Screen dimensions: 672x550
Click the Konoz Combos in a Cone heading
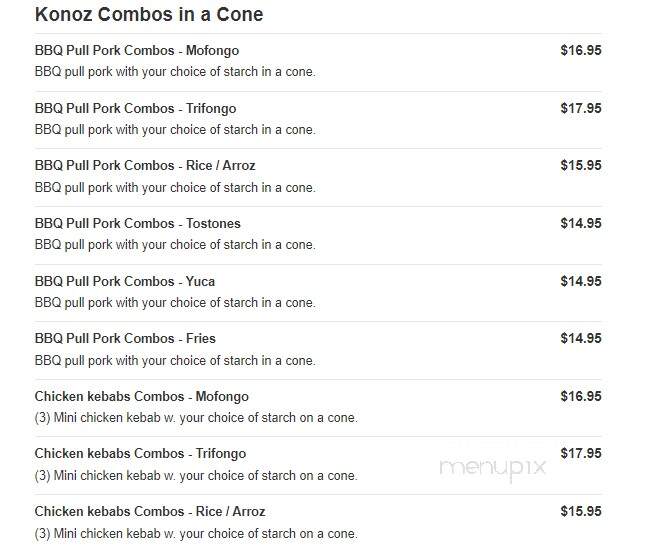pos(149,15)
